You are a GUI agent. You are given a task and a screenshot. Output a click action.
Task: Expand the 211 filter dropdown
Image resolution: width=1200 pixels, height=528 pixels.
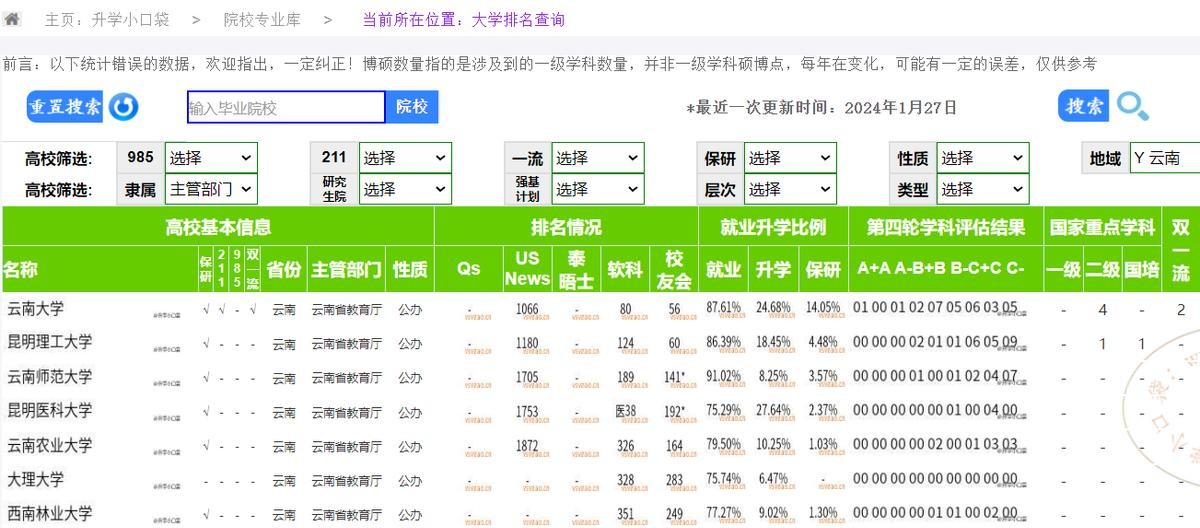pyautogui.click(x=404, y=158)
